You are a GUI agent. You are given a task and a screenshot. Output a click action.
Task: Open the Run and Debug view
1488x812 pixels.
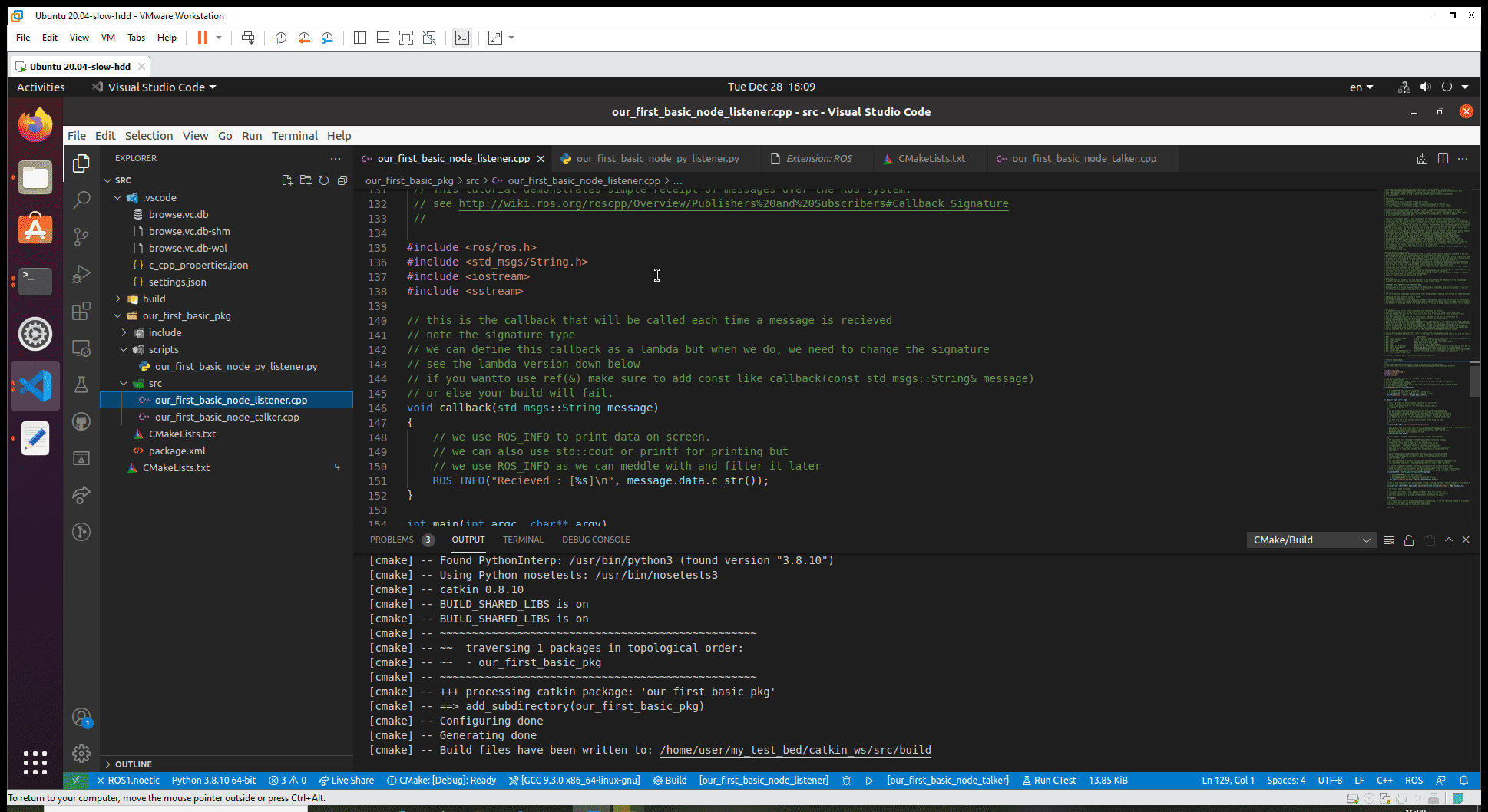coord(81,274)
